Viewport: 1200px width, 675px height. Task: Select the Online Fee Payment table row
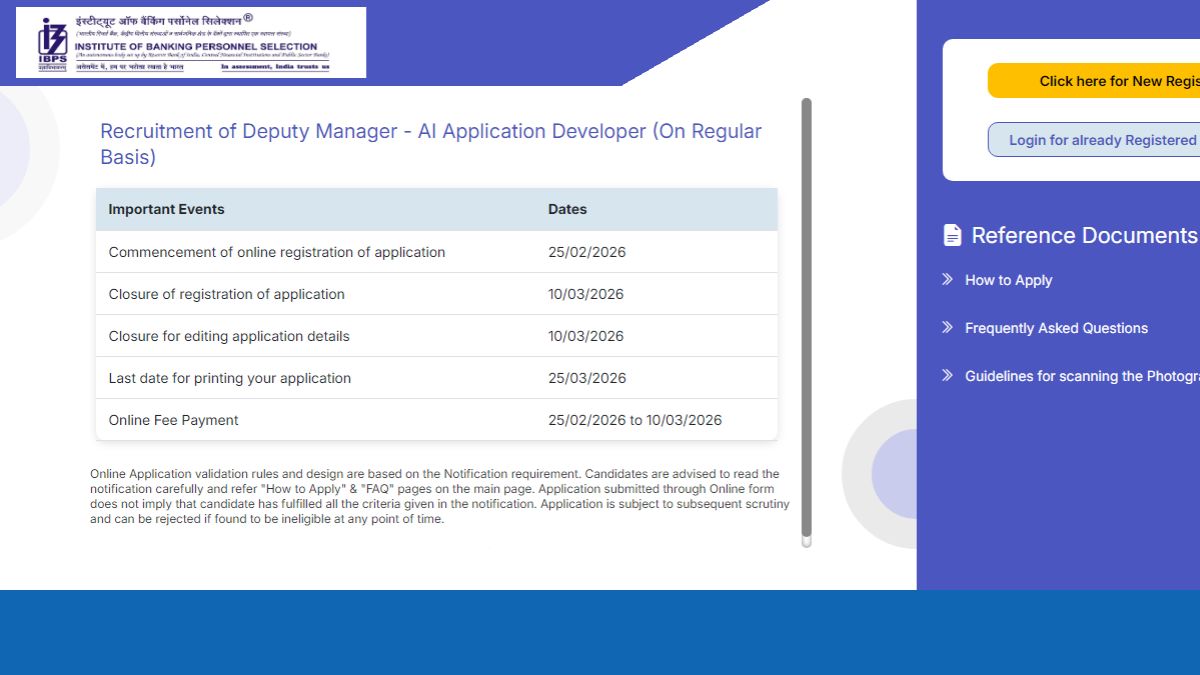437,419
